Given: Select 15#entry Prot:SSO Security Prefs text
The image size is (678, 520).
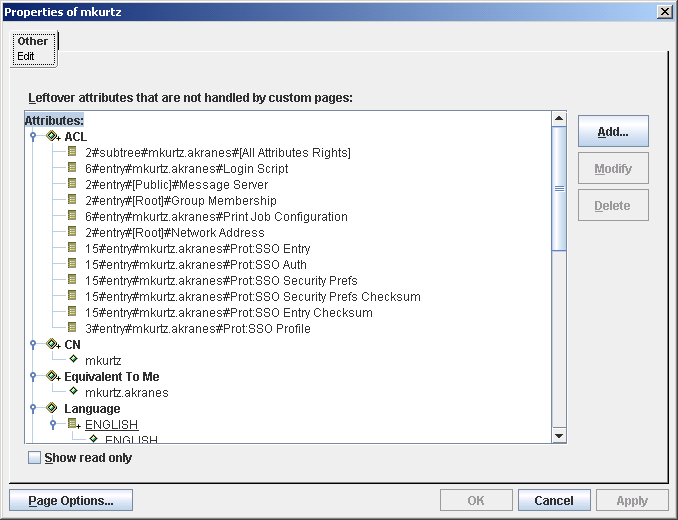Looking at the screenshot, I should (221, 281).
